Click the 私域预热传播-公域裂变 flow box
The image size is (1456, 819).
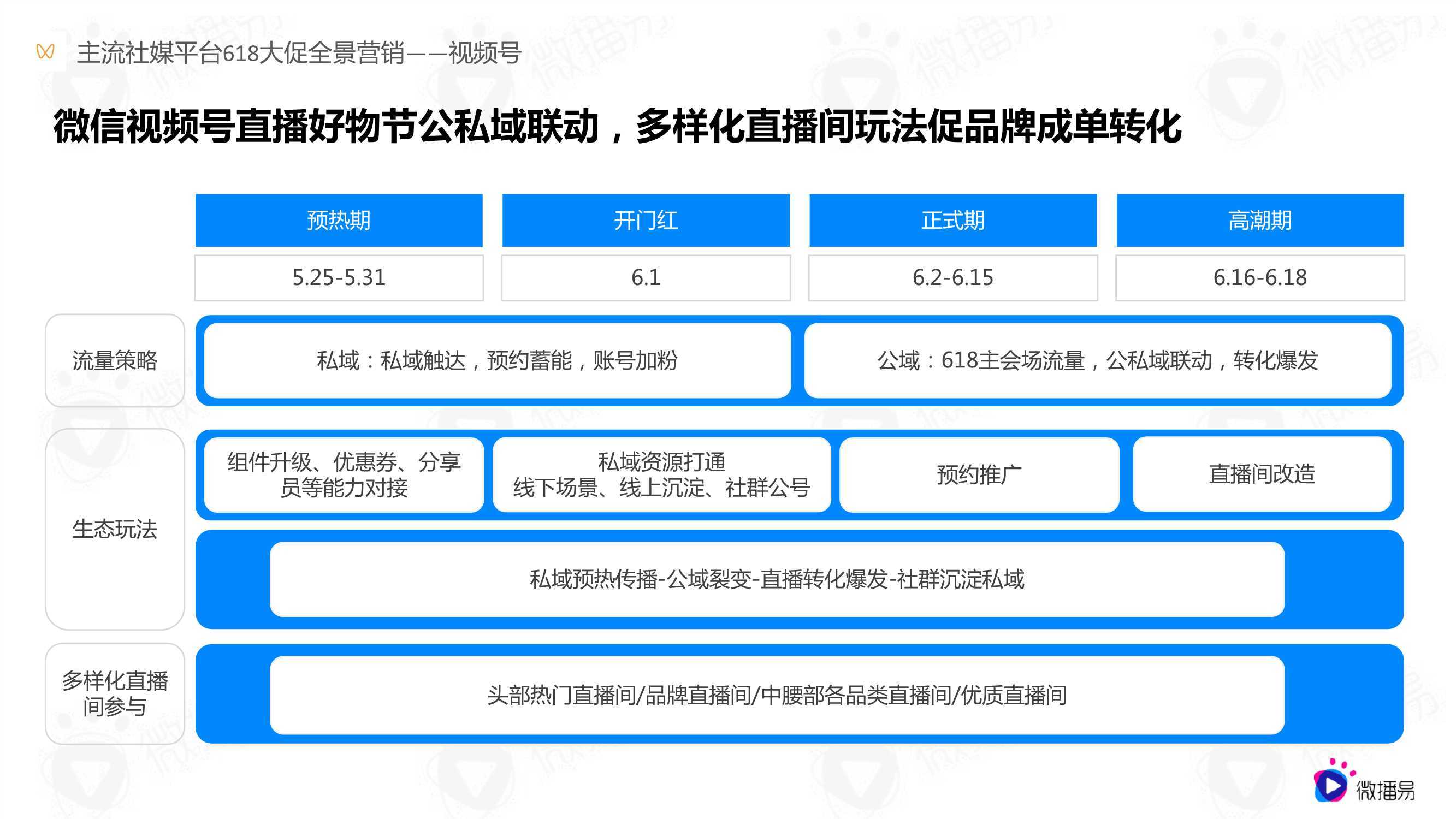pyautogui.click(x=777, y=579)
